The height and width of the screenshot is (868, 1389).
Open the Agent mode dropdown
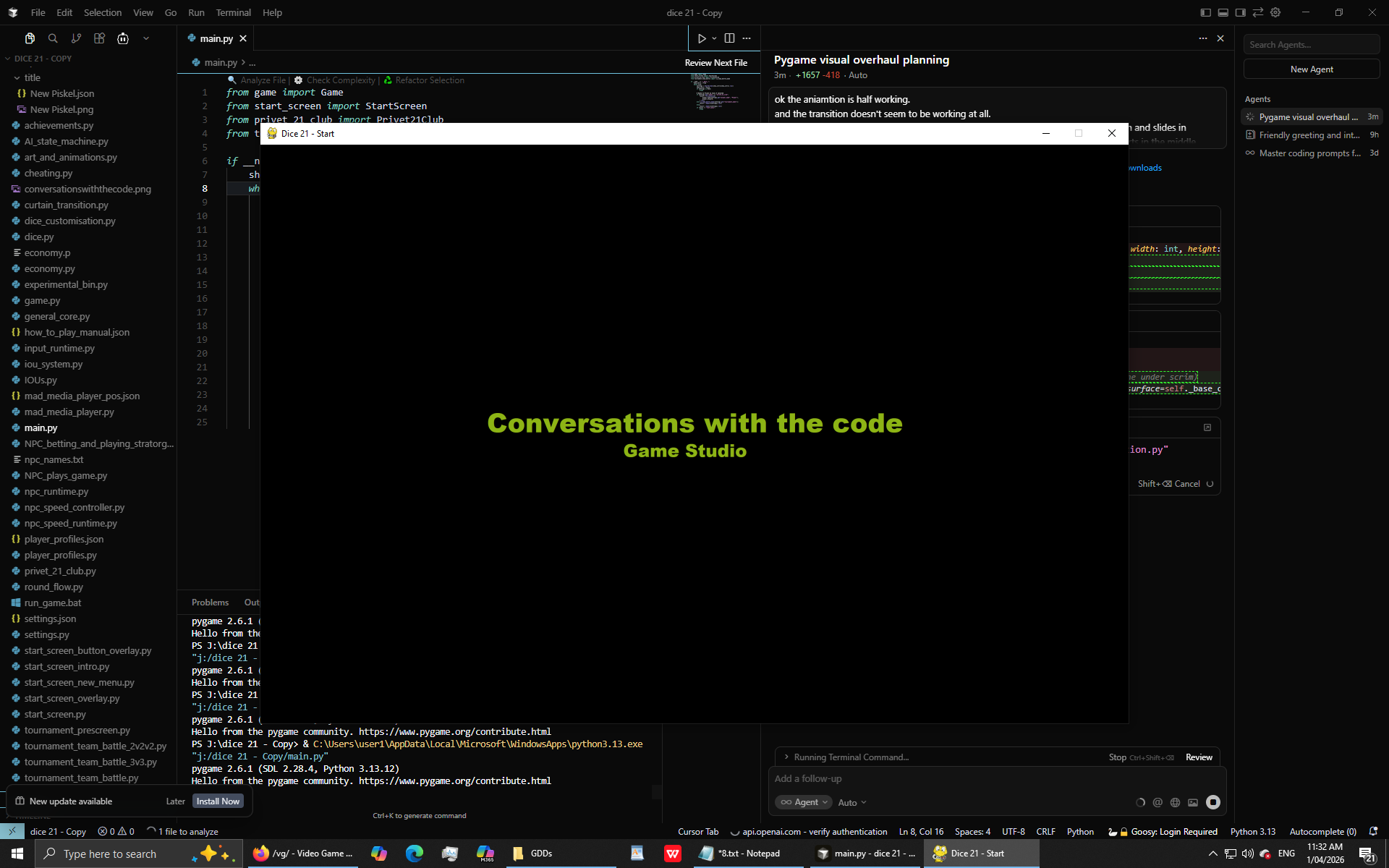click(804, 802)
